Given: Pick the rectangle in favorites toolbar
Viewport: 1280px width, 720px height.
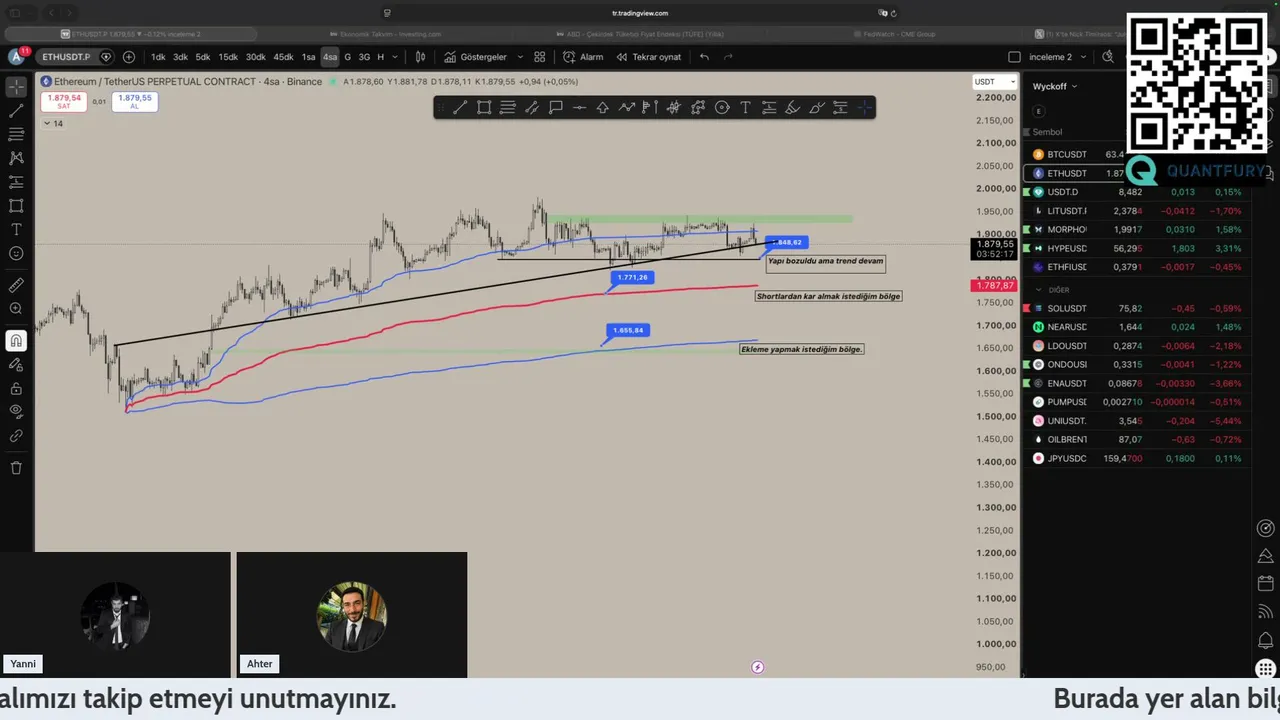Looking at the screenshot, I should (x=484, y=108).
